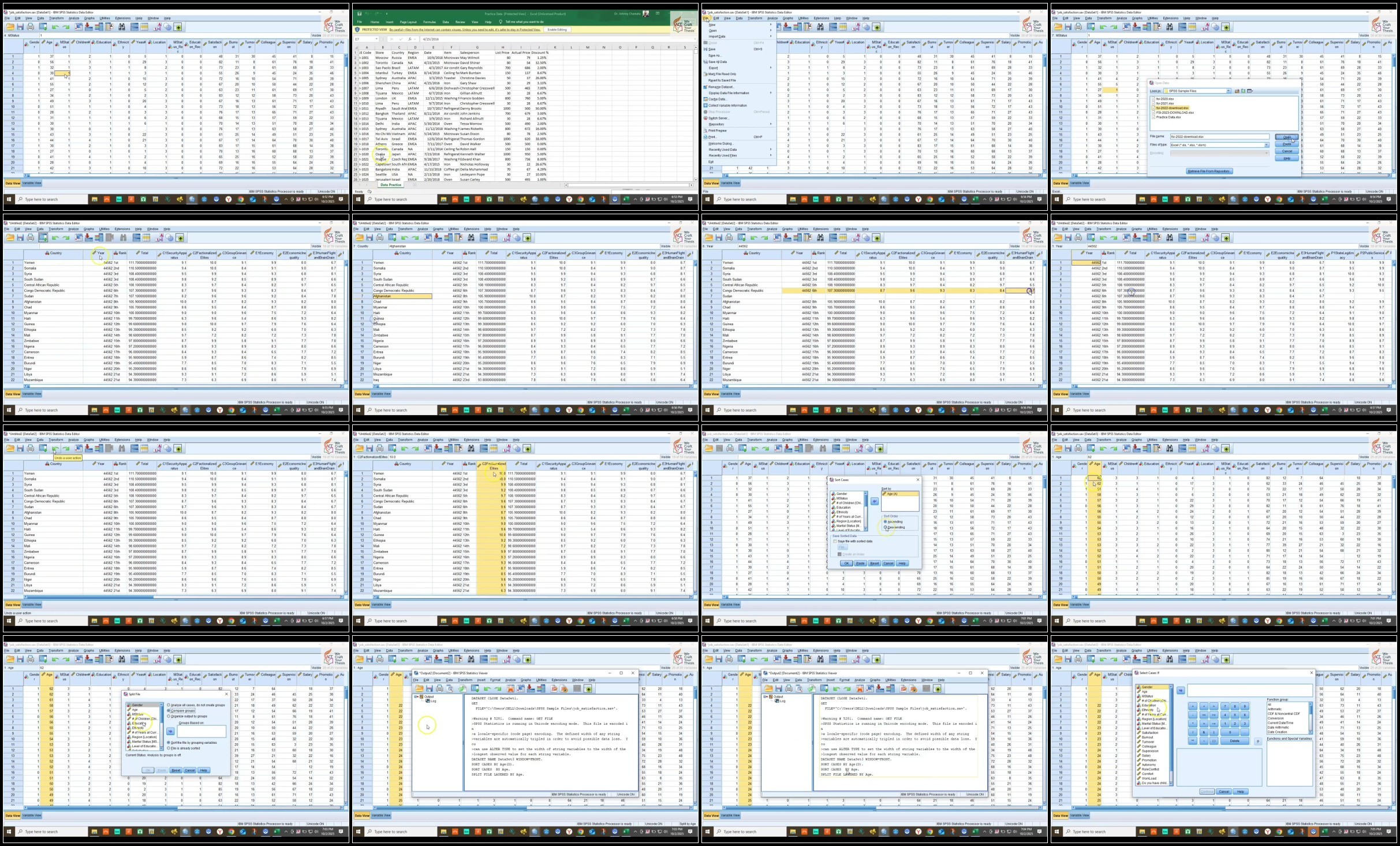Image resolution: width=1400 pixels, height=846 pixels.
Task: Click Windows Start button in the Excel frame
Action: 358,199
